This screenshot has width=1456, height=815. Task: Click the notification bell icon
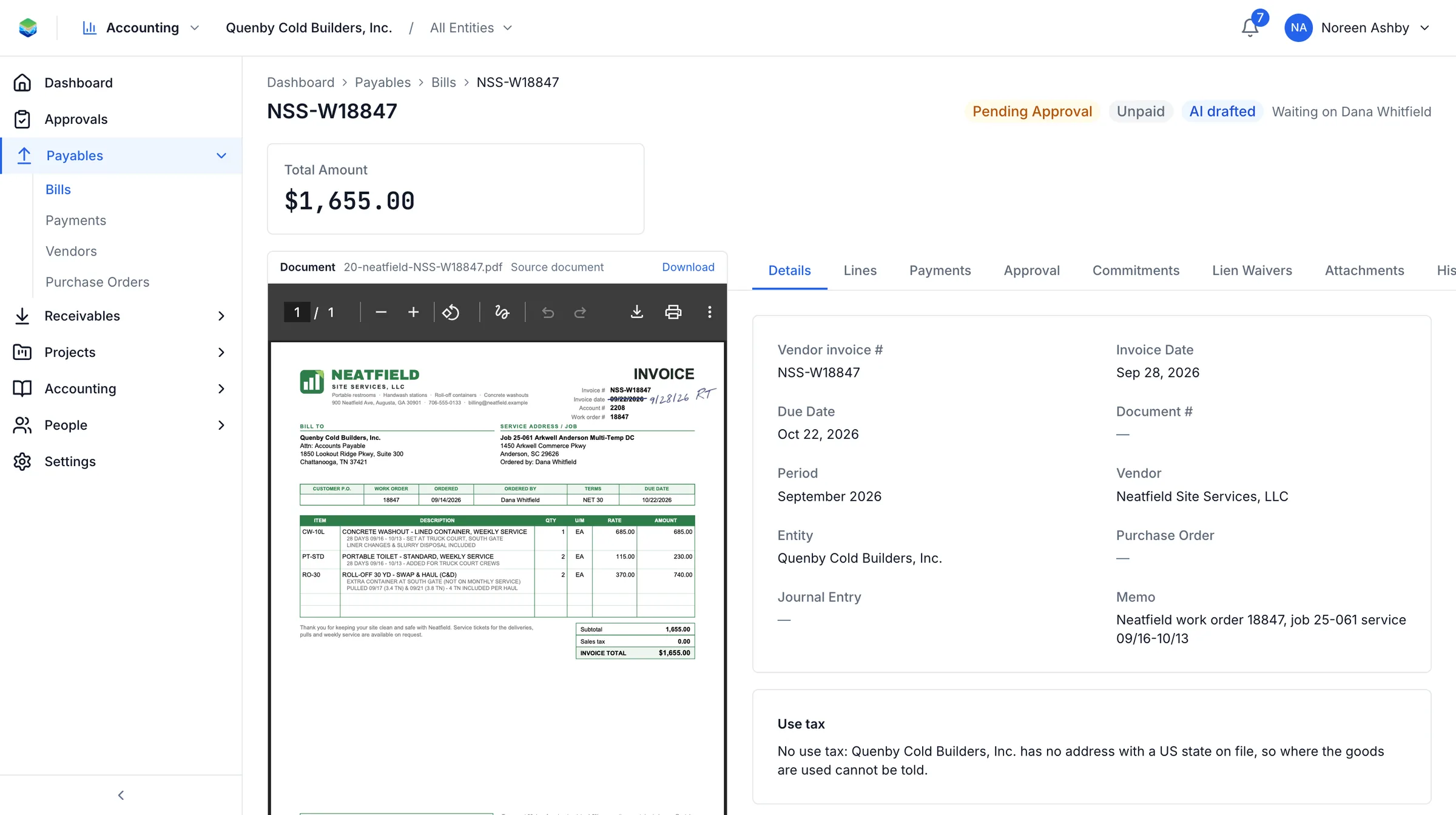(1250, 28)
